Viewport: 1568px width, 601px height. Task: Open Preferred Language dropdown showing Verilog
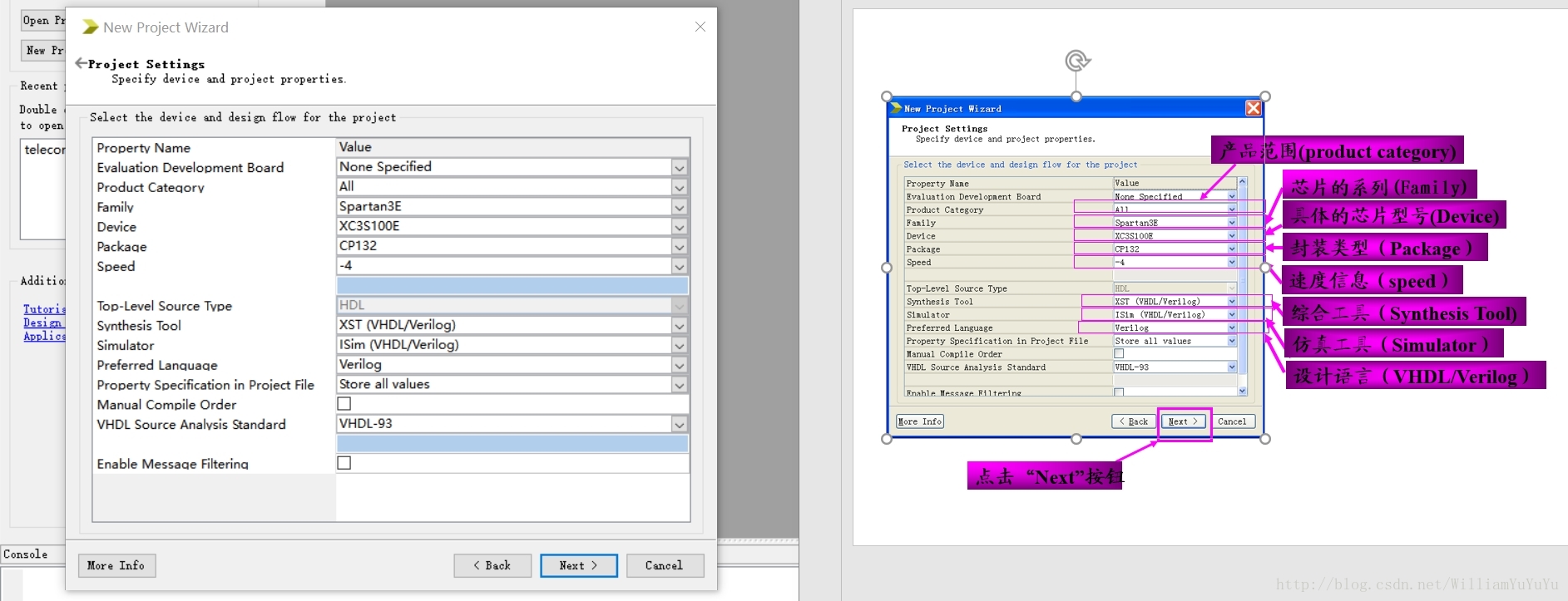[x=680, y=365]
